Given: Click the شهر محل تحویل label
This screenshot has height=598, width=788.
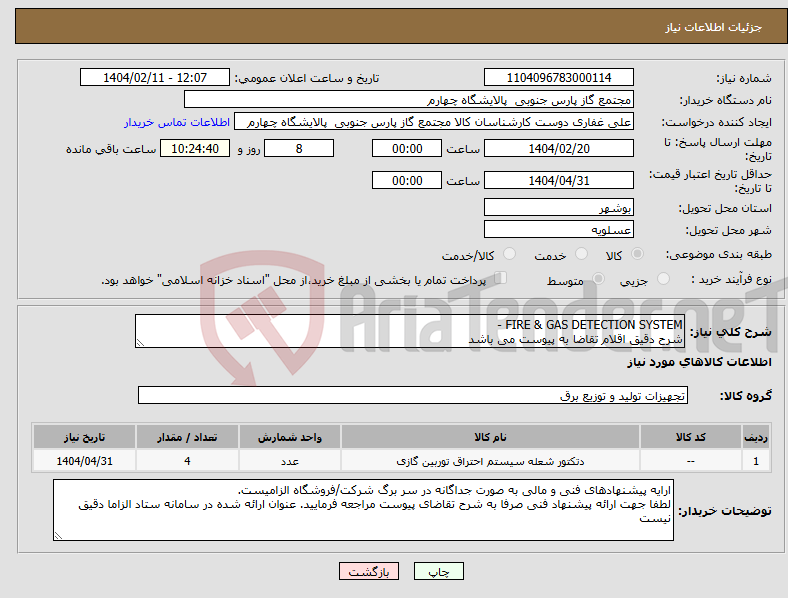Looking at the screenshot, I should [x=729, y=230].
